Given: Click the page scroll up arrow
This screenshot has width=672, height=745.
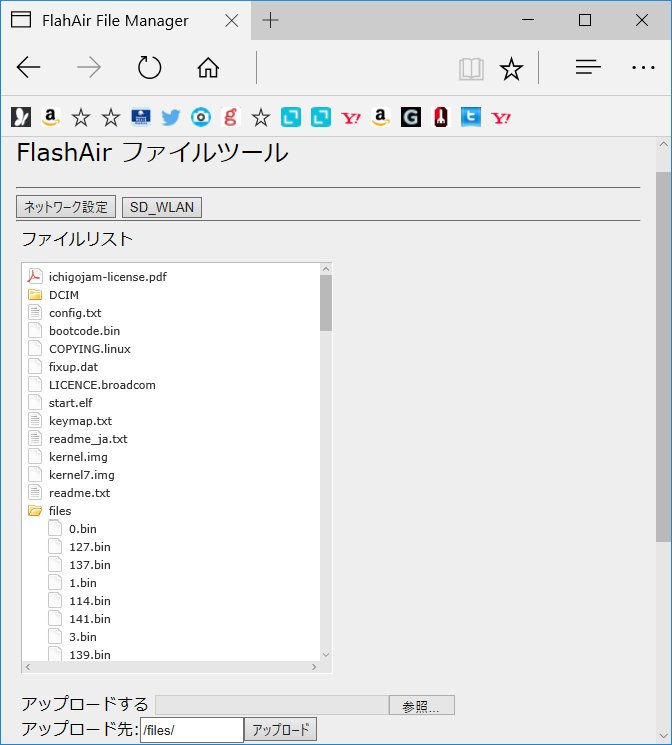Looking at the screenshot, I should click(663, 144).
